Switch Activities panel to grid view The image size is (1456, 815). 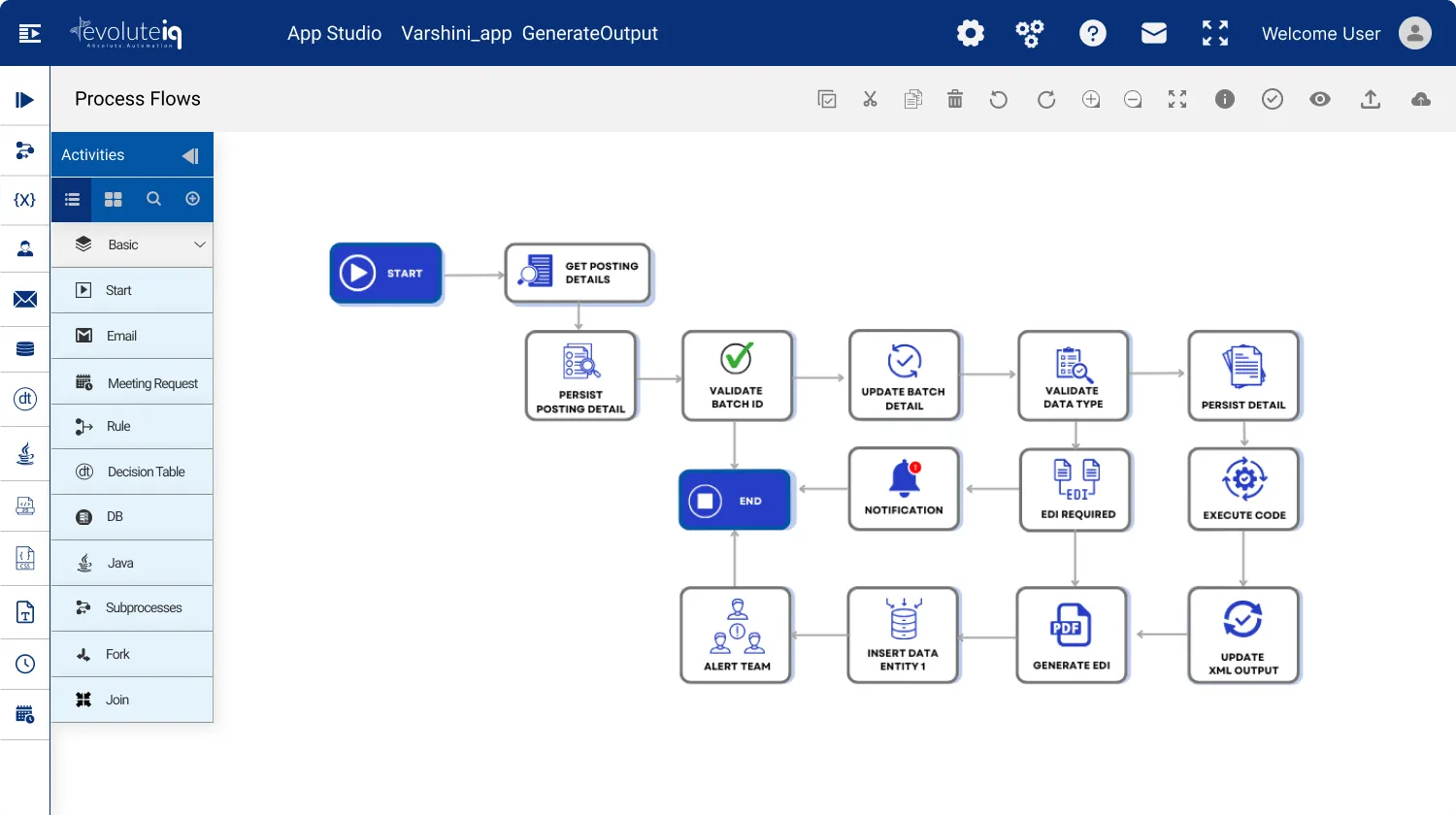click(x=113, y=199)
